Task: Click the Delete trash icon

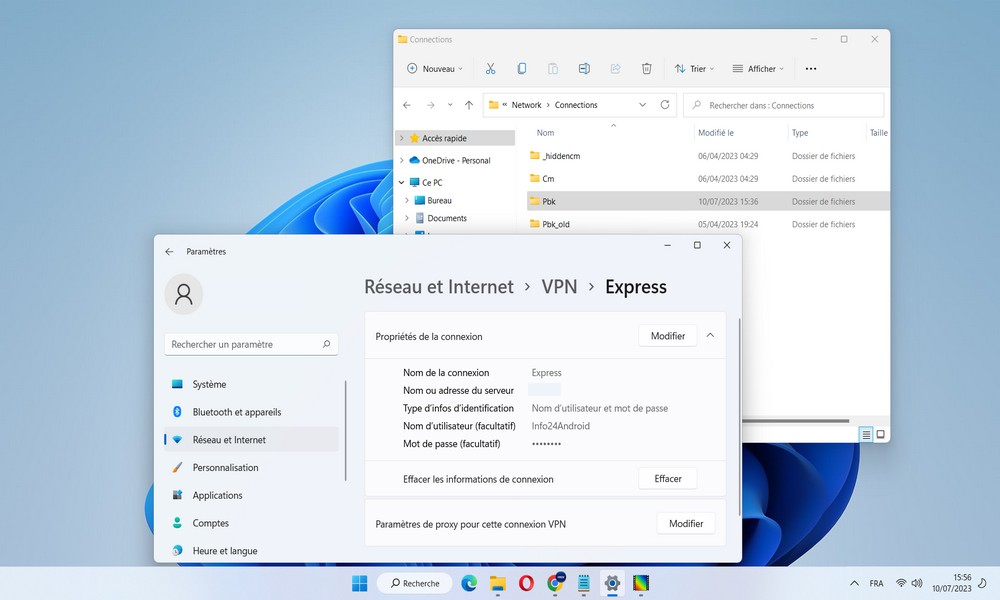Action: (646, 68)
